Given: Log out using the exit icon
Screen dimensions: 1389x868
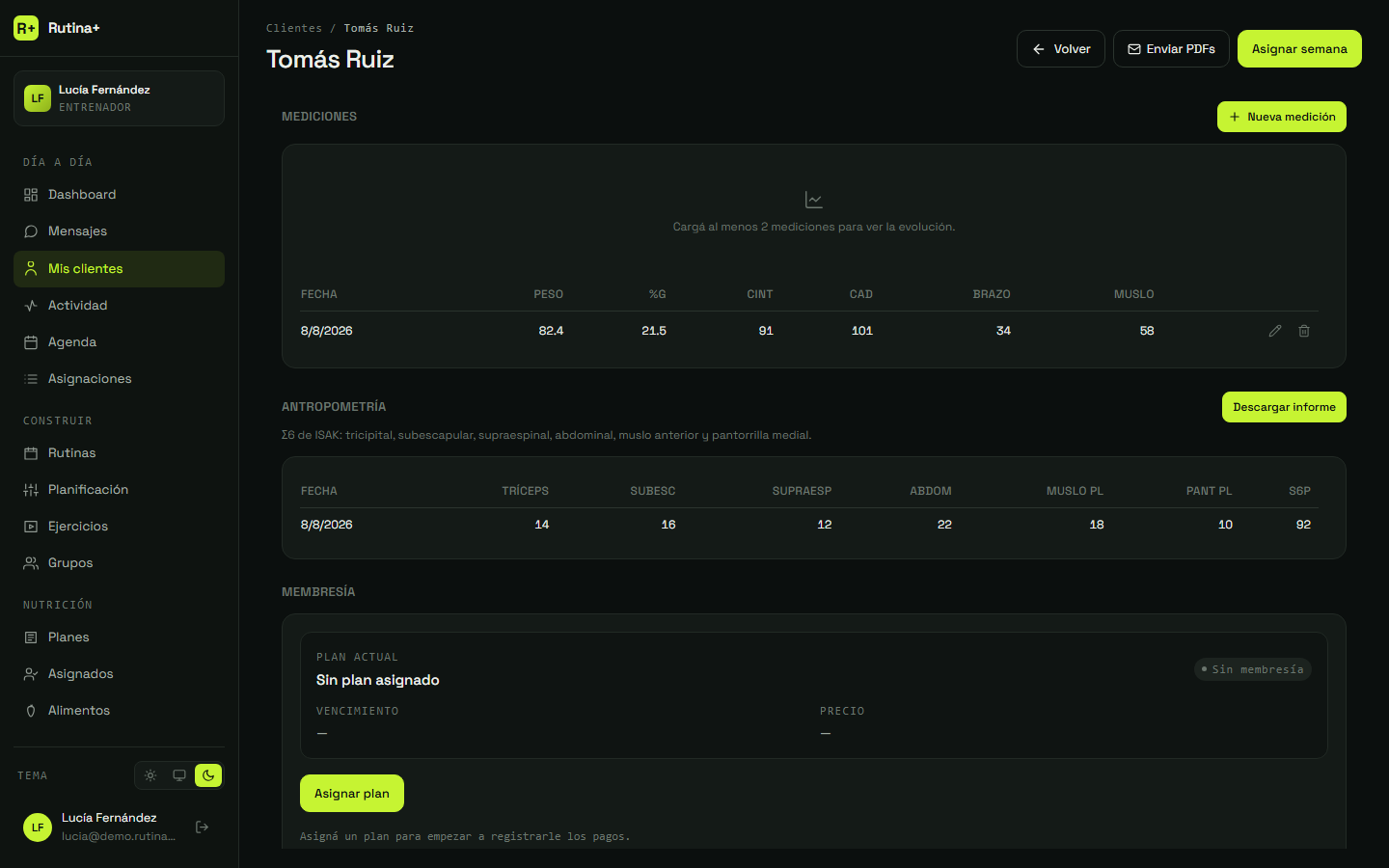Looking at the screenshot, I should [x=203, y=827].
